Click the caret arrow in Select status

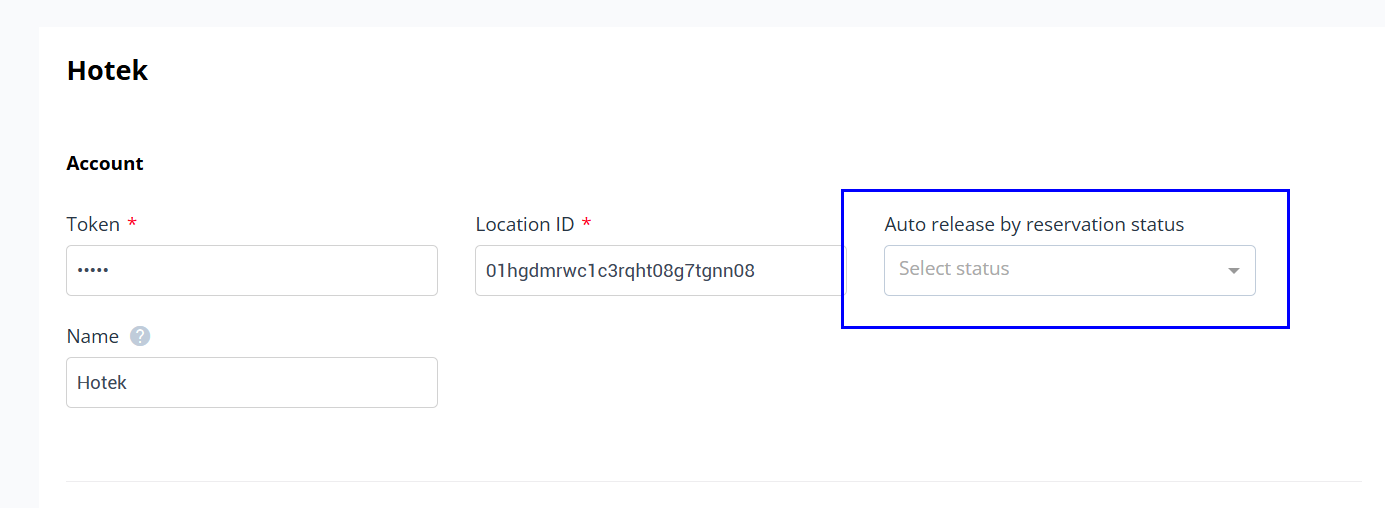[1234, 271]
